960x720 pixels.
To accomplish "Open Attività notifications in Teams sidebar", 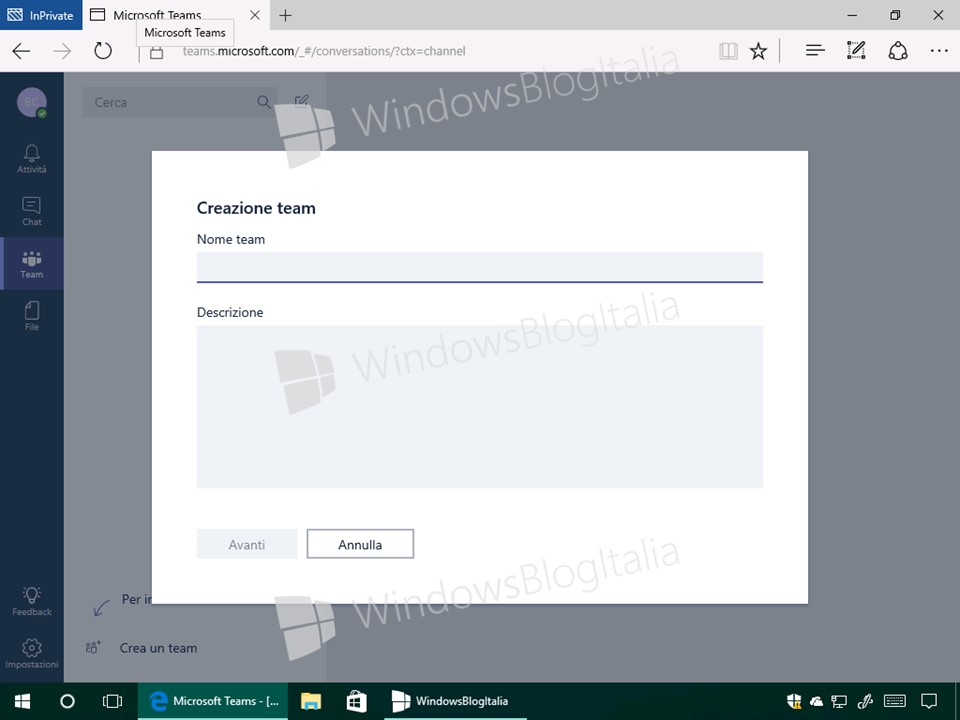I will point(32,159).
